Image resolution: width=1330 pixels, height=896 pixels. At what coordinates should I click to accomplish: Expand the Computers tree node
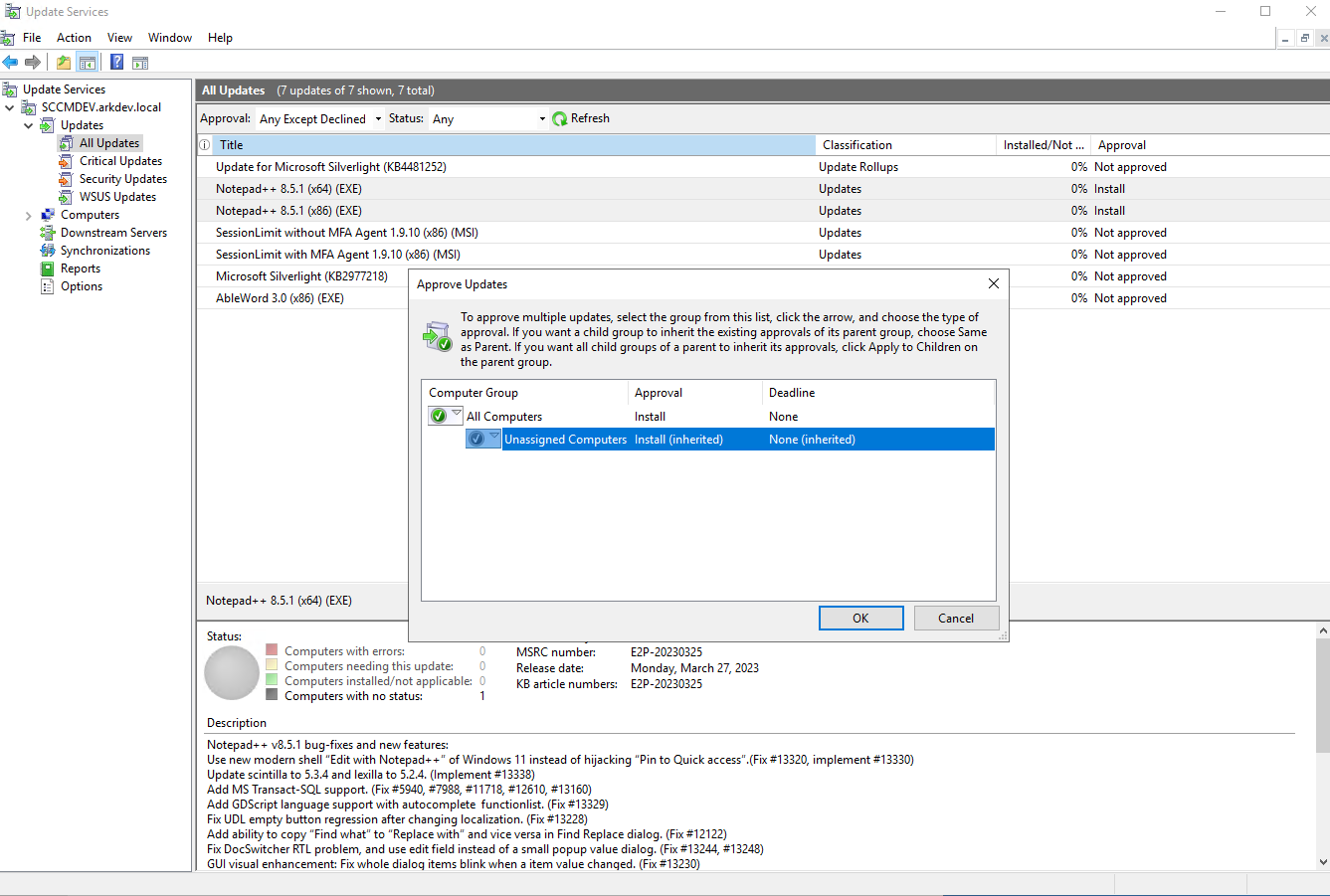pyautogui.click(x=28, y=216)
